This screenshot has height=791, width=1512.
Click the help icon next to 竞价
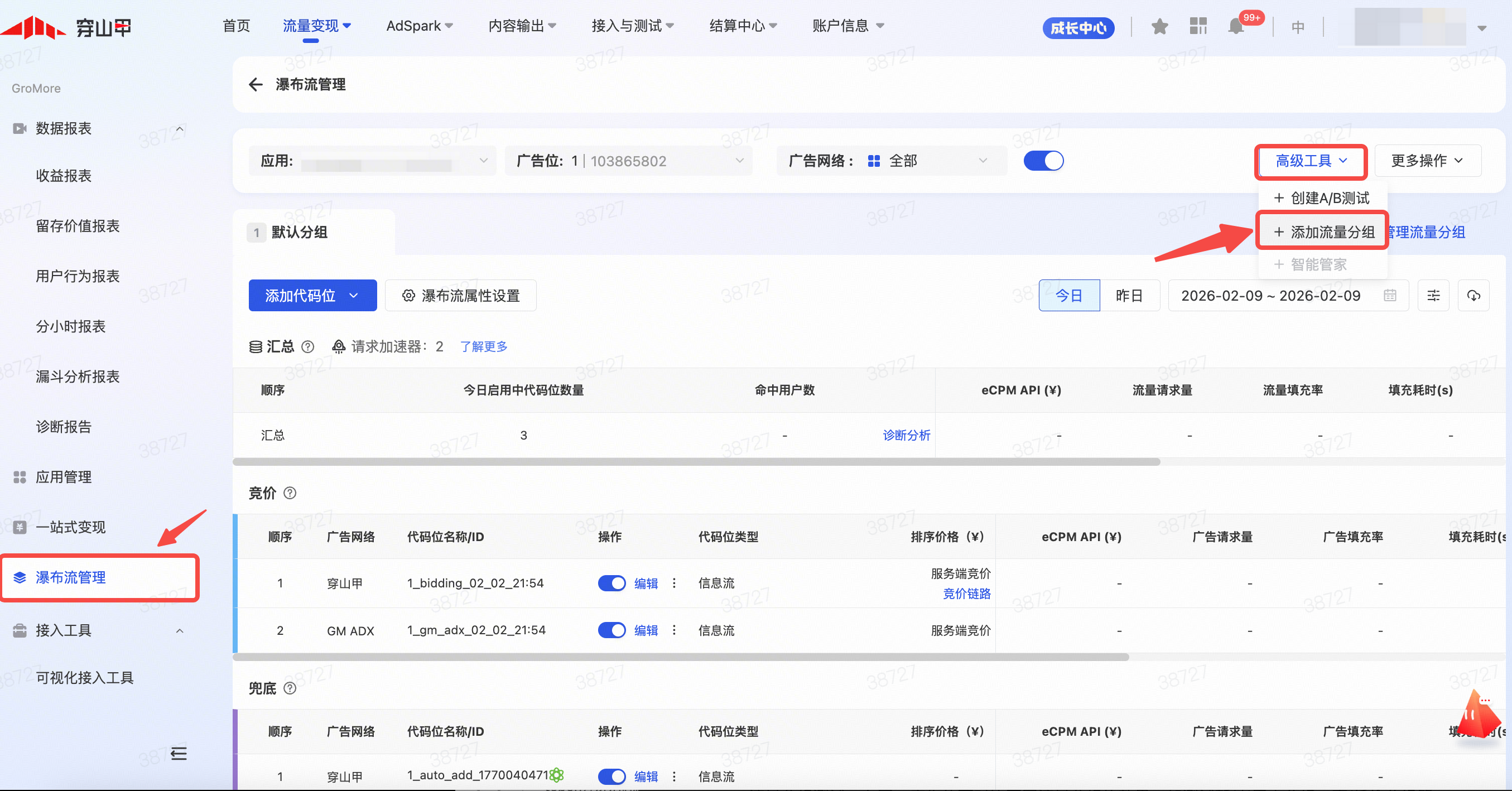coord(290,493)
